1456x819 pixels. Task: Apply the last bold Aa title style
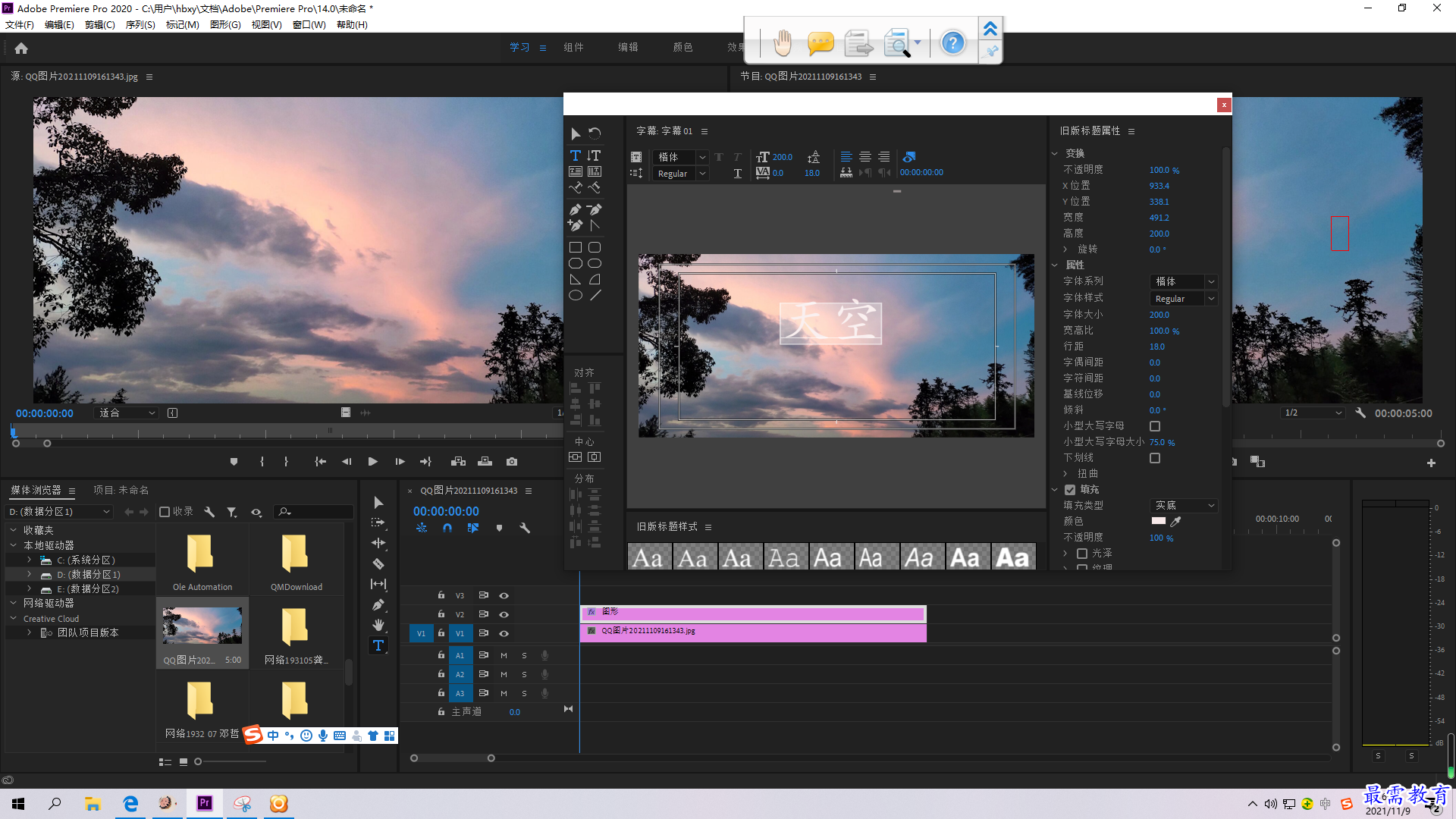(1012, 557)
